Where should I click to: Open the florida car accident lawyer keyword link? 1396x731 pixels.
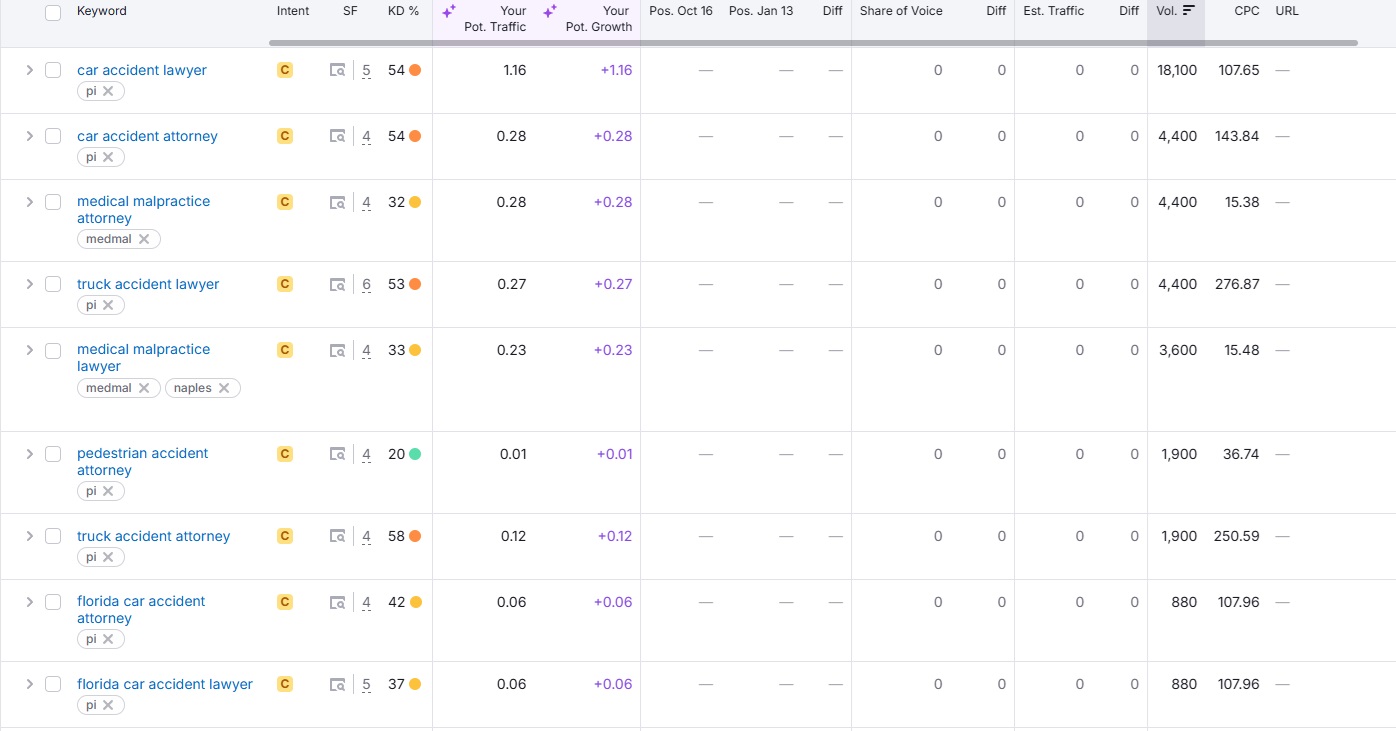click(x=165, y=684)
